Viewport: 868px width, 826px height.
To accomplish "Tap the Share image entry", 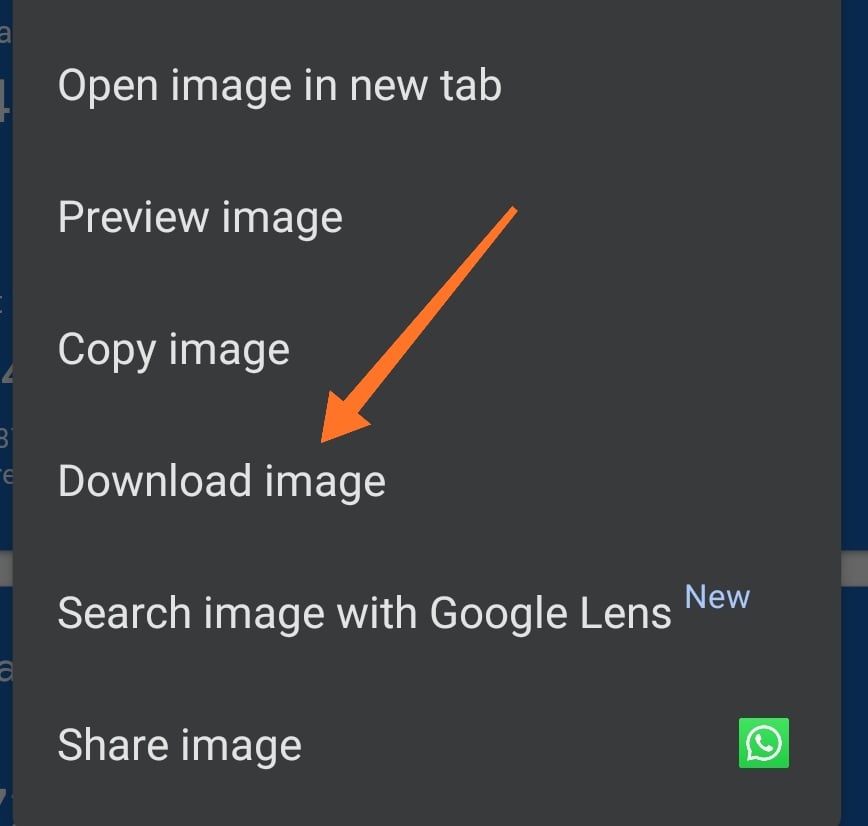I will [427, 745].
